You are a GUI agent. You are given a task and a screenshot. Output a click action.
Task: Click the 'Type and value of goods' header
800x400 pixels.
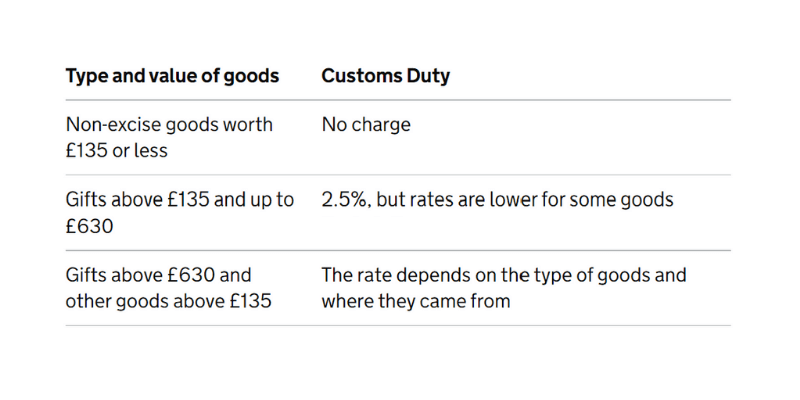tap(172, 76)
